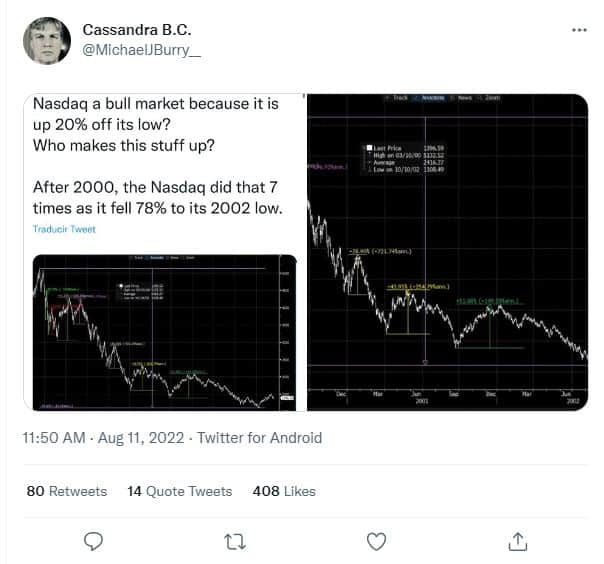This screenshot has width=604, height=564.
Task: Click the Traducir Tweet link
Action: (x=64, y=229)
